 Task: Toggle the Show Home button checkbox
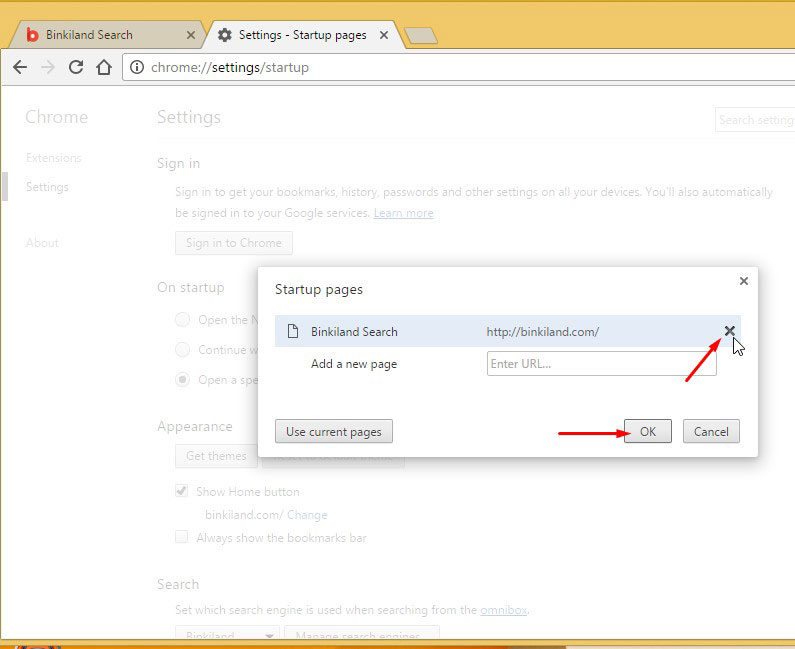coord(182,491)
